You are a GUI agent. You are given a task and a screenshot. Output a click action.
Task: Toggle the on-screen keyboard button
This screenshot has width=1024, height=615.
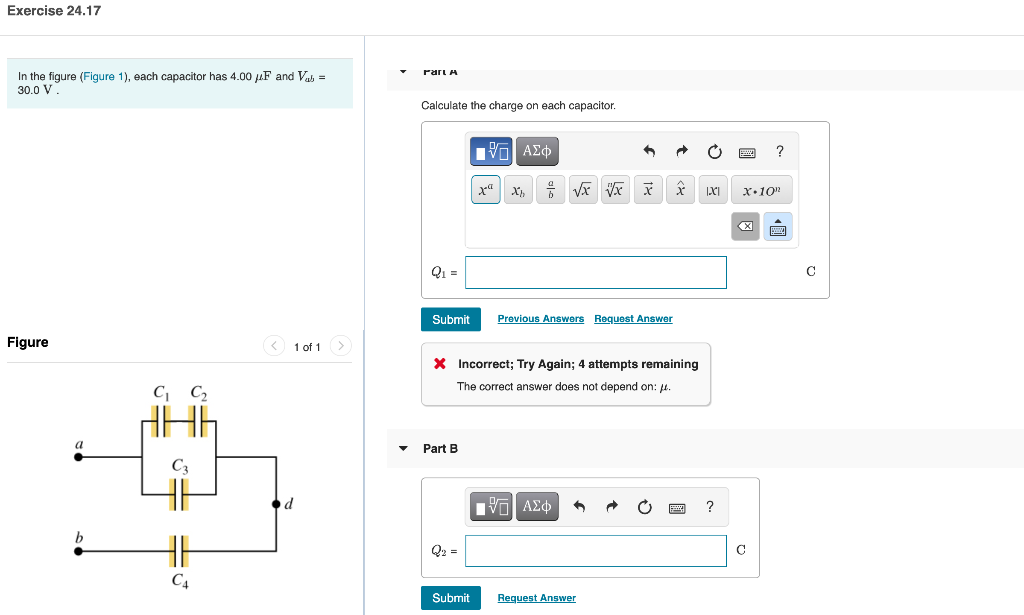coord(778,227)
